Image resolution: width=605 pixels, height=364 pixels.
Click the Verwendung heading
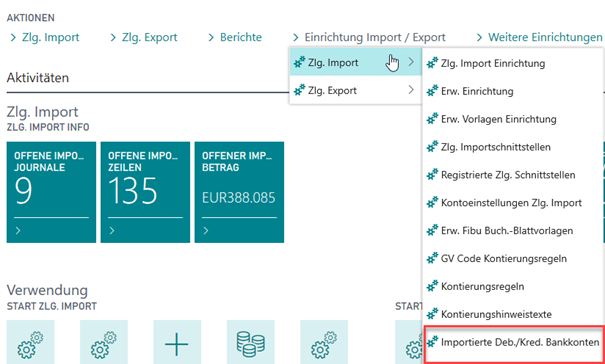47,290
